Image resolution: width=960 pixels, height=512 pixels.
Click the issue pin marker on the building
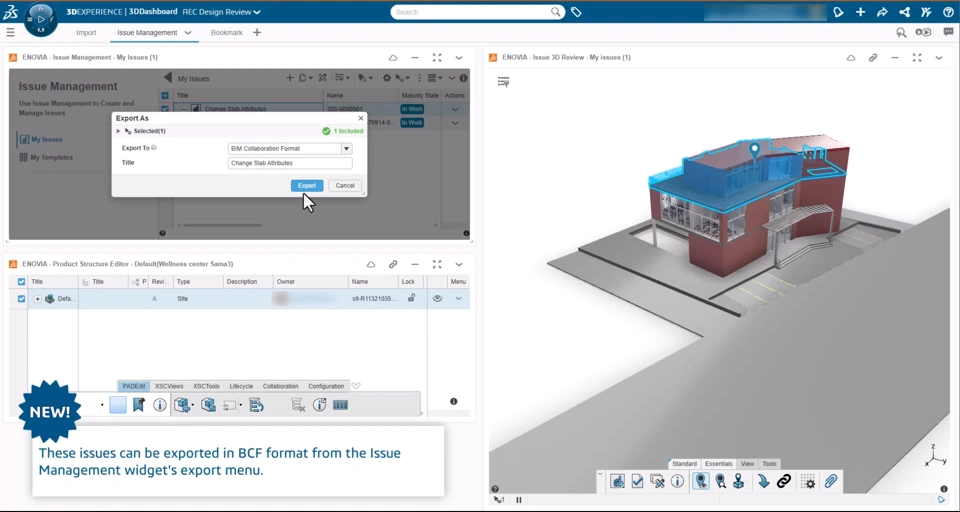(x=755, y=151)
